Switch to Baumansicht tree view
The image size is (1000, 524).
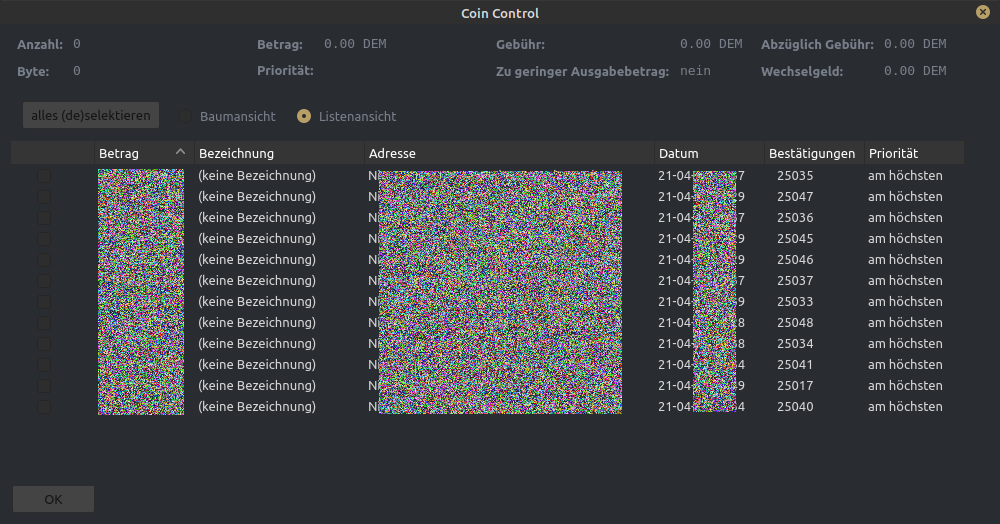(186, 116)
